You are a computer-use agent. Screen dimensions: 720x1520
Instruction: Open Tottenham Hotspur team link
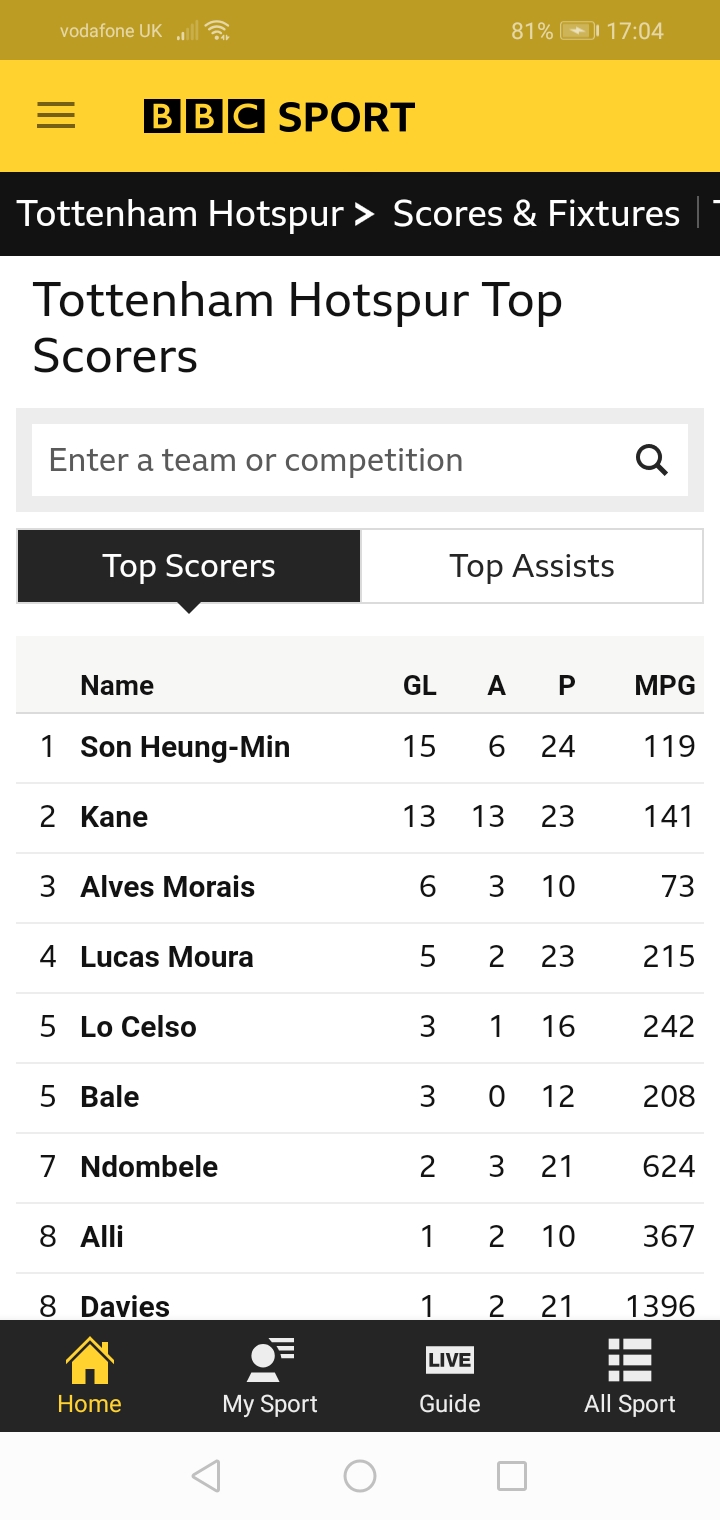[x=180, y=214]
